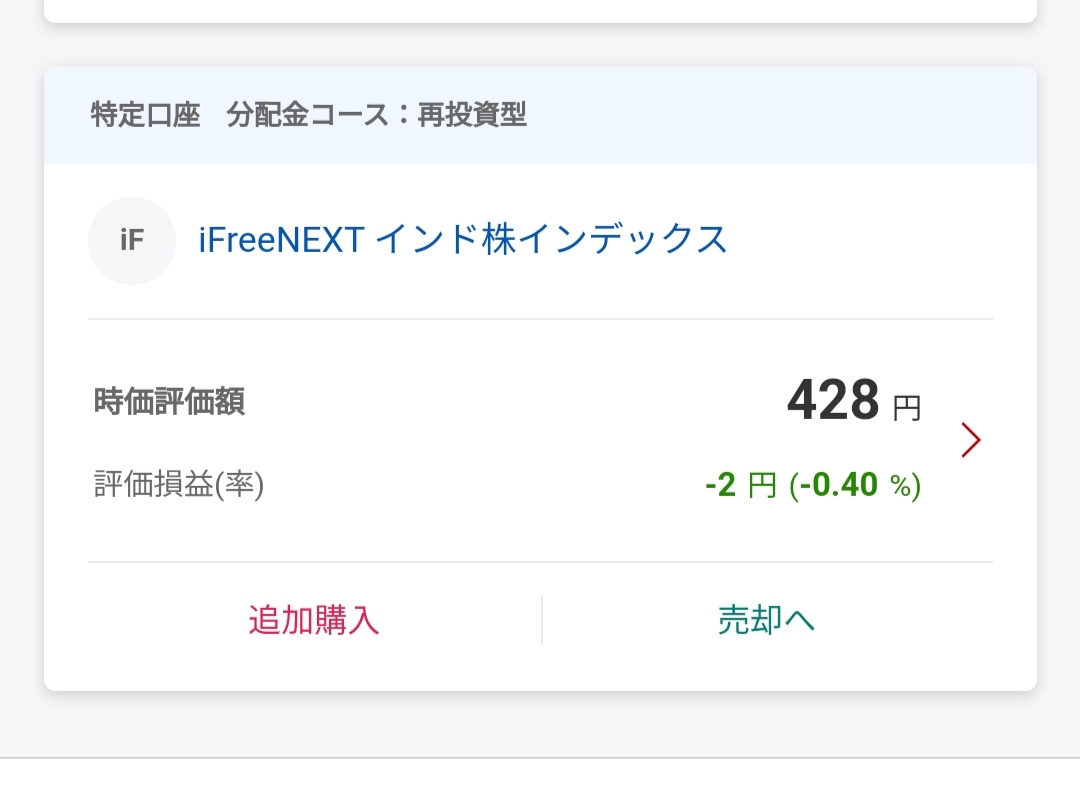The image size is (1080, 810).
Task: Tap the 評価損益(率) label
Action: [x=178, y=484]
